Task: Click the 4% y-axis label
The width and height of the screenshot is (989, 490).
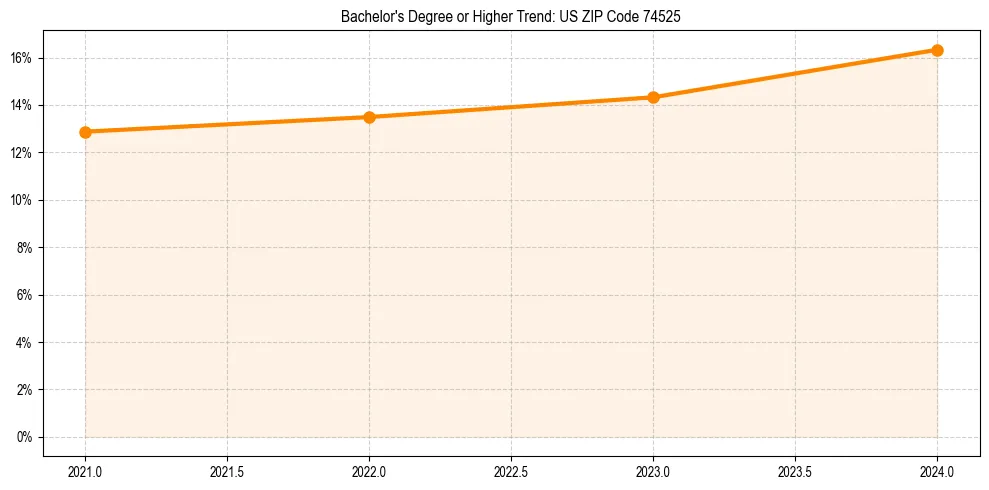Action: click(23, 342)
